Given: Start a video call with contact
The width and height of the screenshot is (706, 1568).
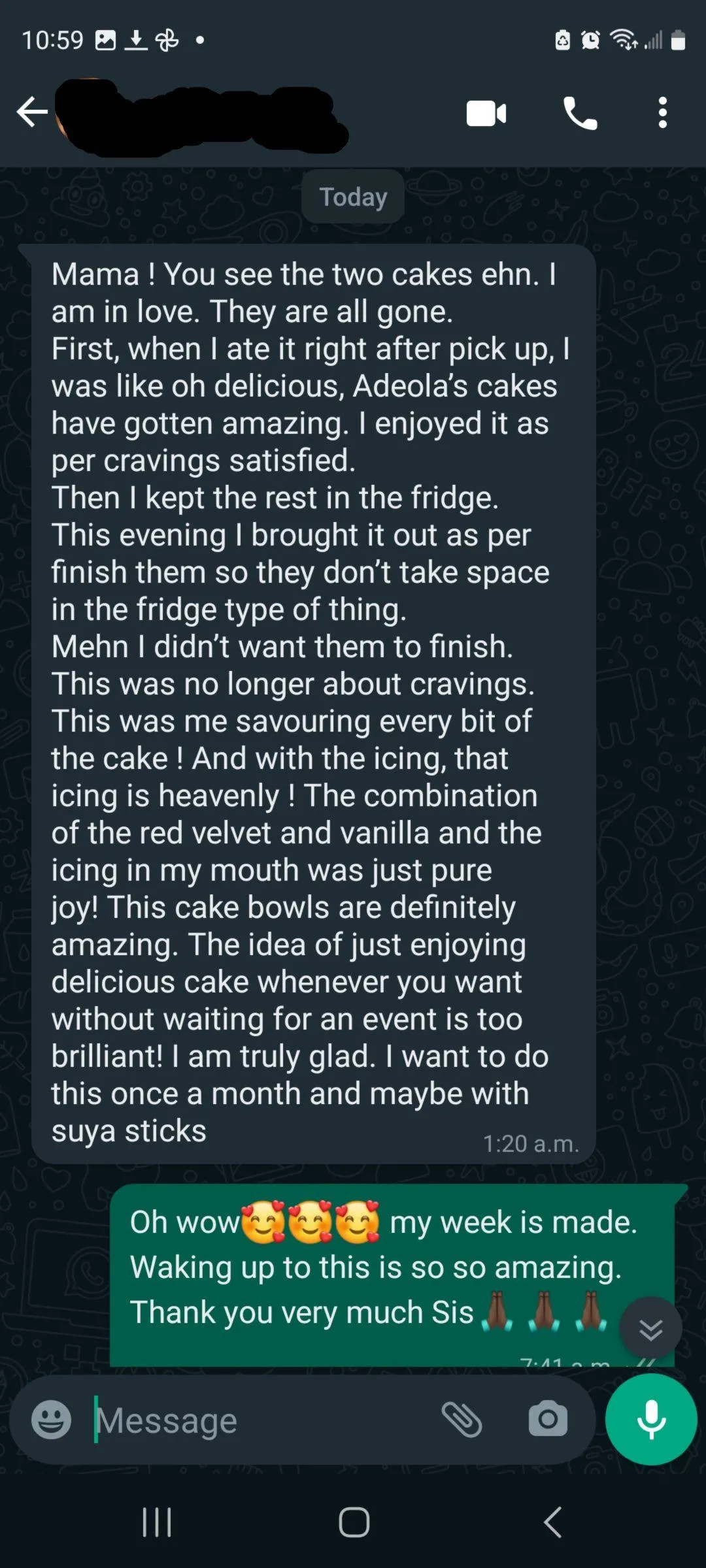Looking at the screenshot, I should [486, 113].
